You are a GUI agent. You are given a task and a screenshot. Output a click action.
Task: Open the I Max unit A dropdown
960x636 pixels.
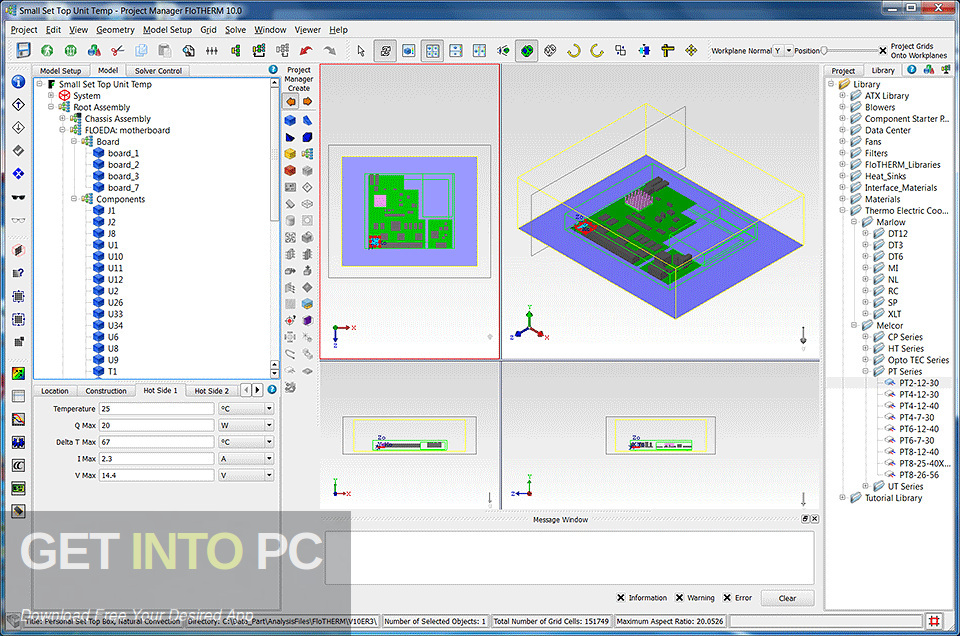(269, 458)
